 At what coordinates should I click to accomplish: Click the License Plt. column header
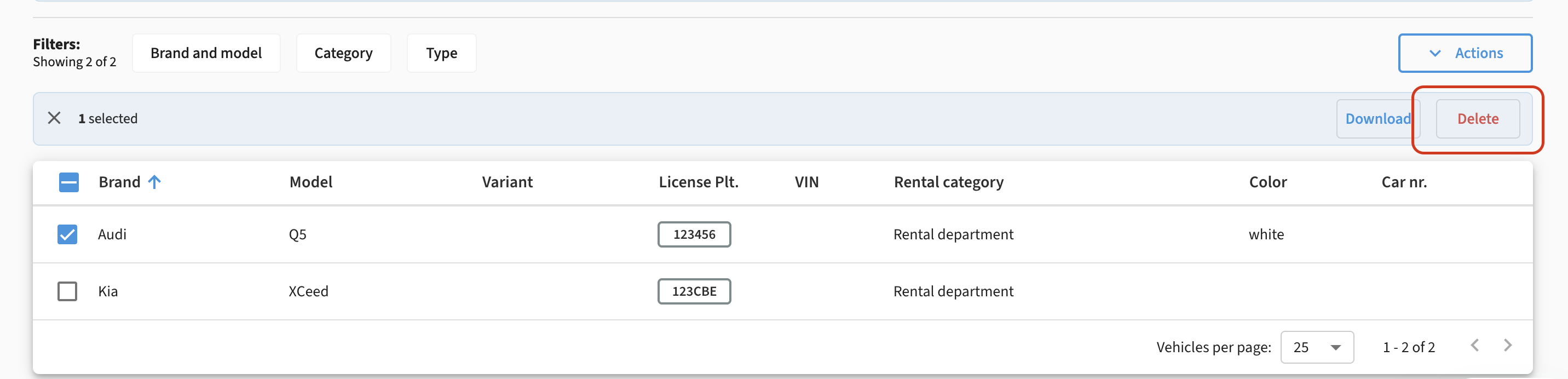tap(698, 182)
